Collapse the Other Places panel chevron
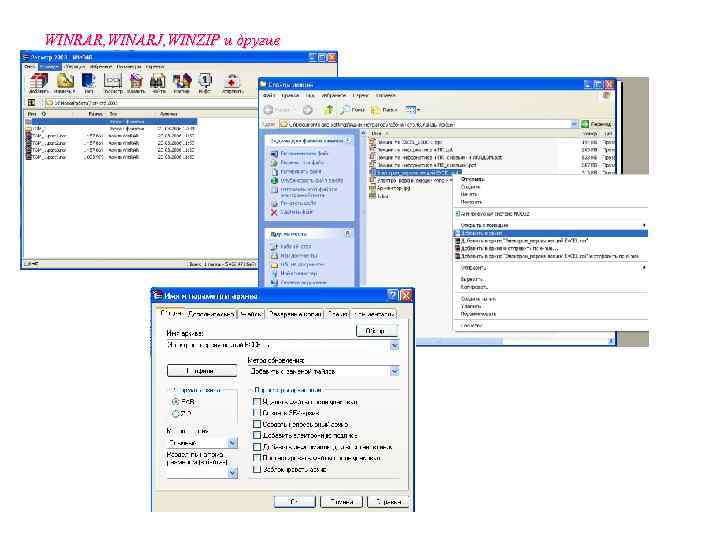Image resolution: width=720 pixels, height=540 pixels. point(348,234)
